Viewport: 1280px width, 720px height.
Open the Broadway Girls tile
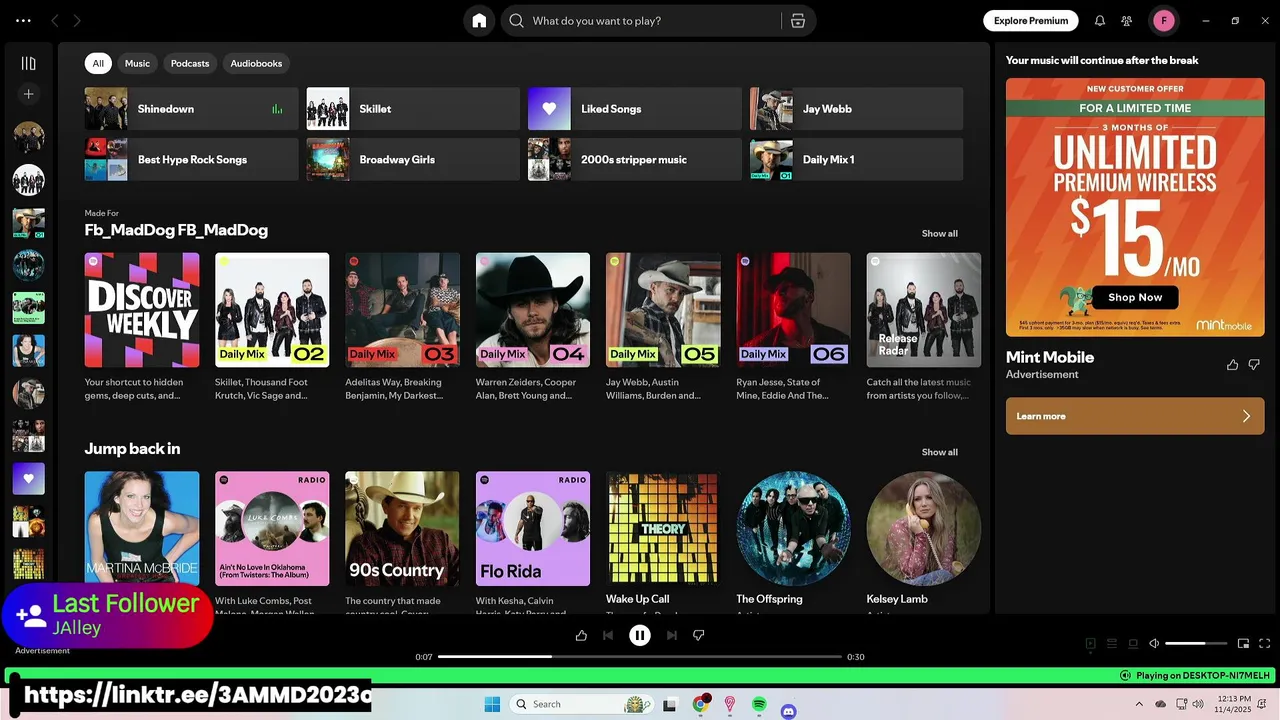pos(413,159)
